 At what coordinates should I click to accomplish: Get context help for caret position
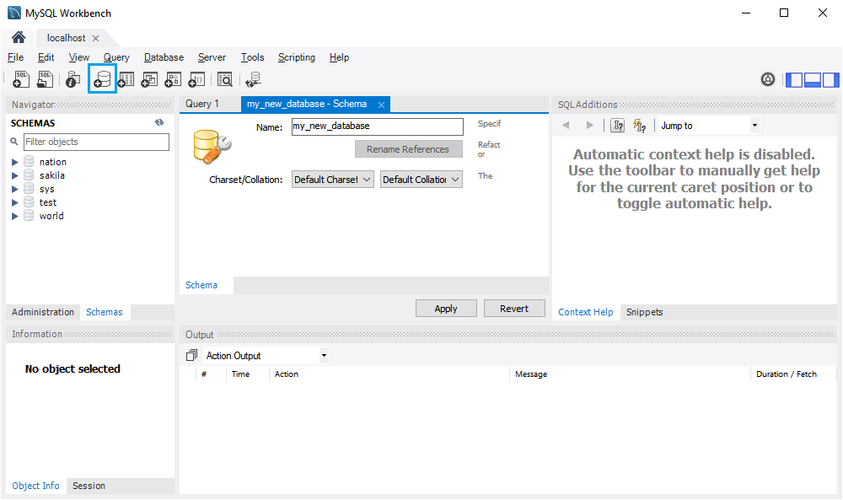(618, 125)
